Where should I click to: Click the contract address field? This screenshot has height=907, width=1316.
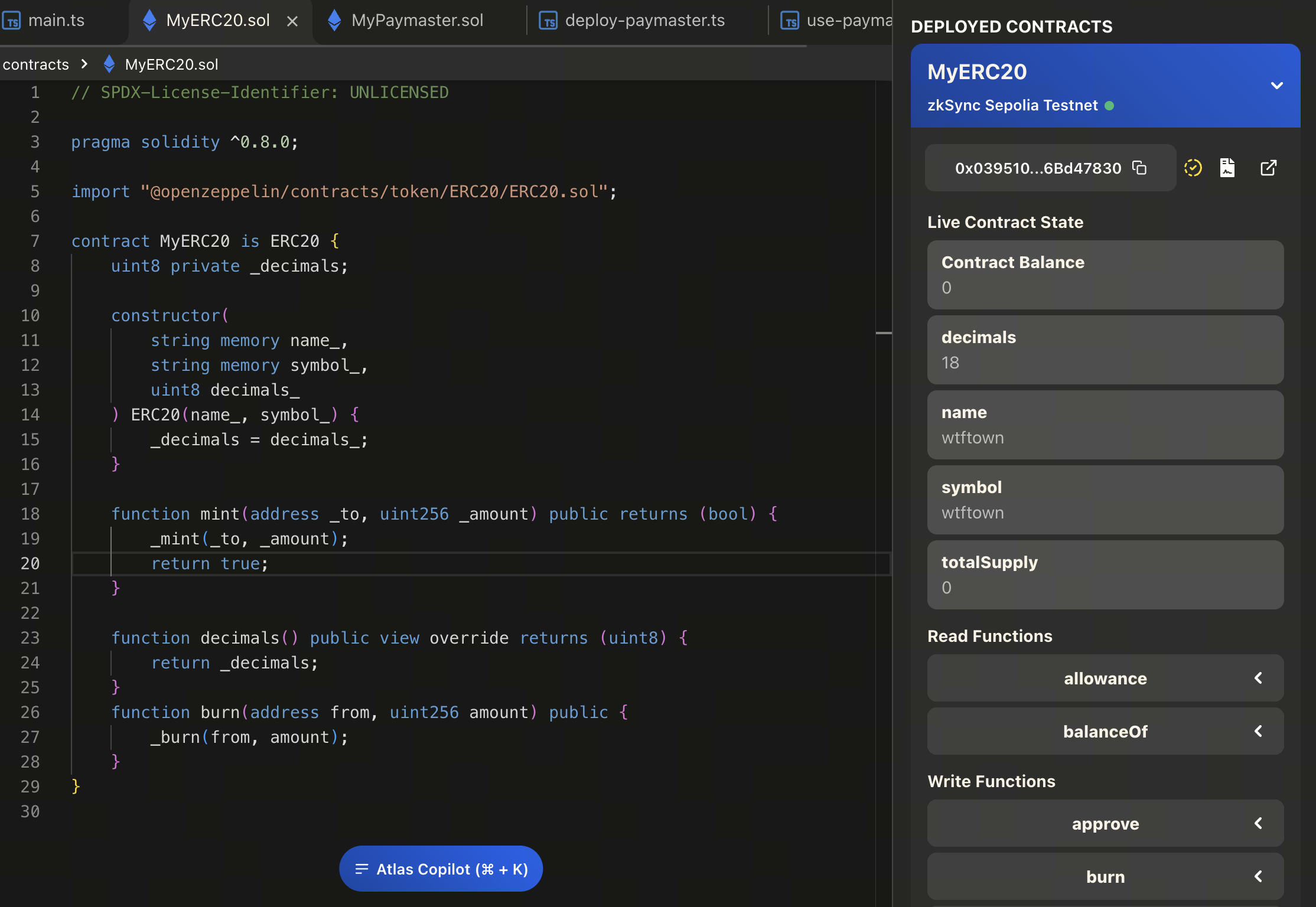click(x=1050, y=168)
